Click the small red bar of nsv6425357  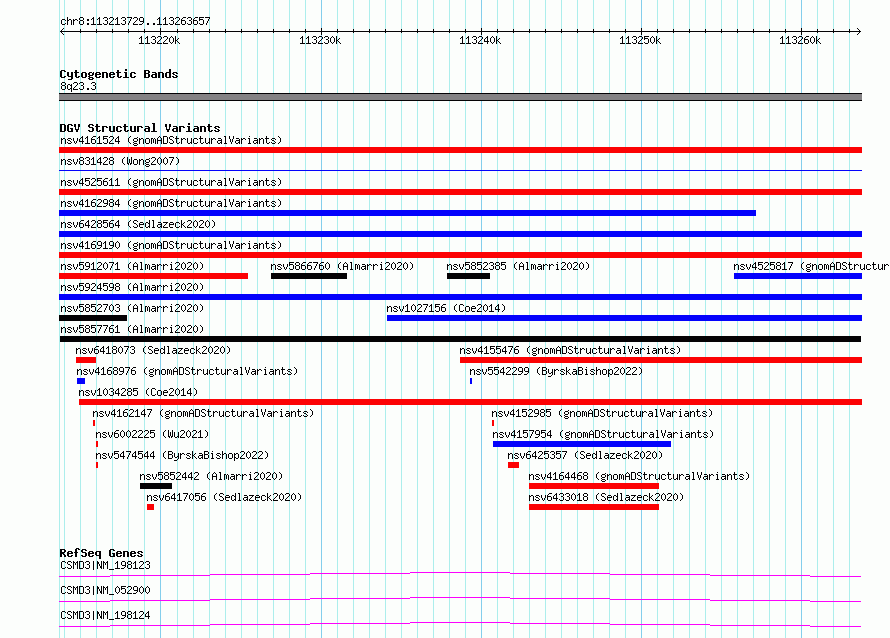point(513,465)
